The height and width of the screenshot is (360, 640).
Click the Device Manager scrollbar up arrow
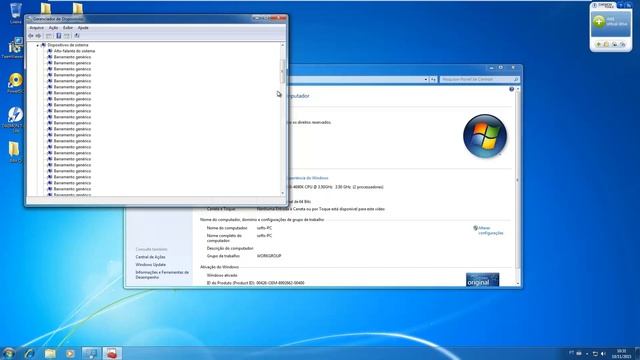[282, 45]
